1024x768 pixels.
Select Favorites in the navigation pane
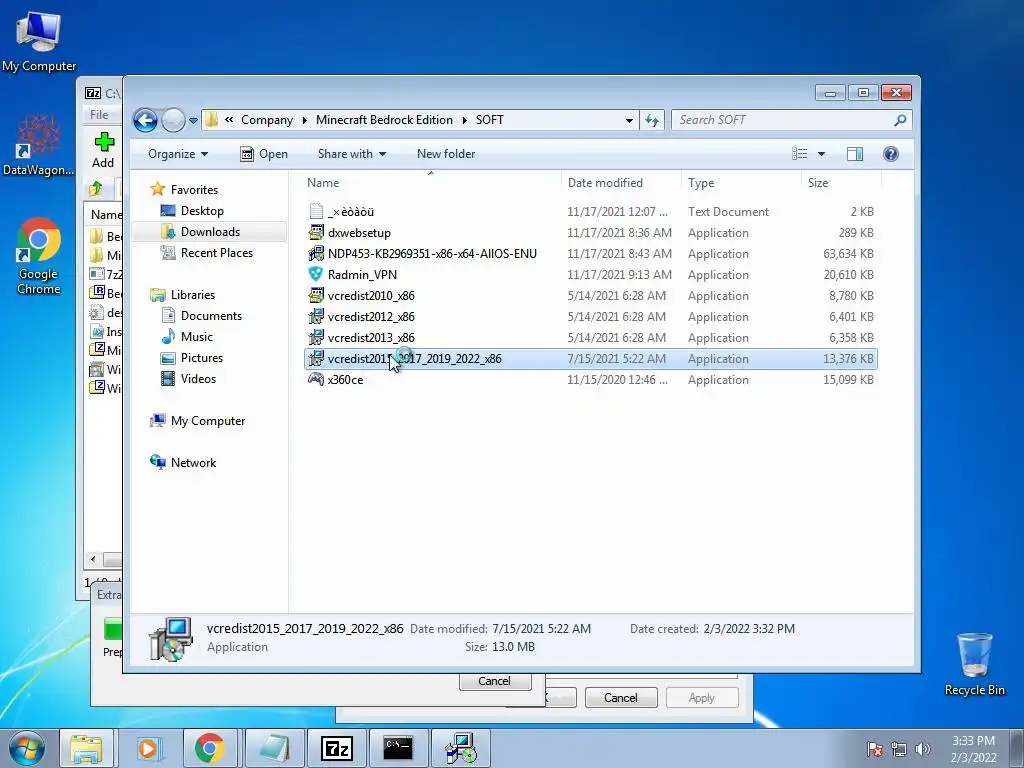pos(194,189)
